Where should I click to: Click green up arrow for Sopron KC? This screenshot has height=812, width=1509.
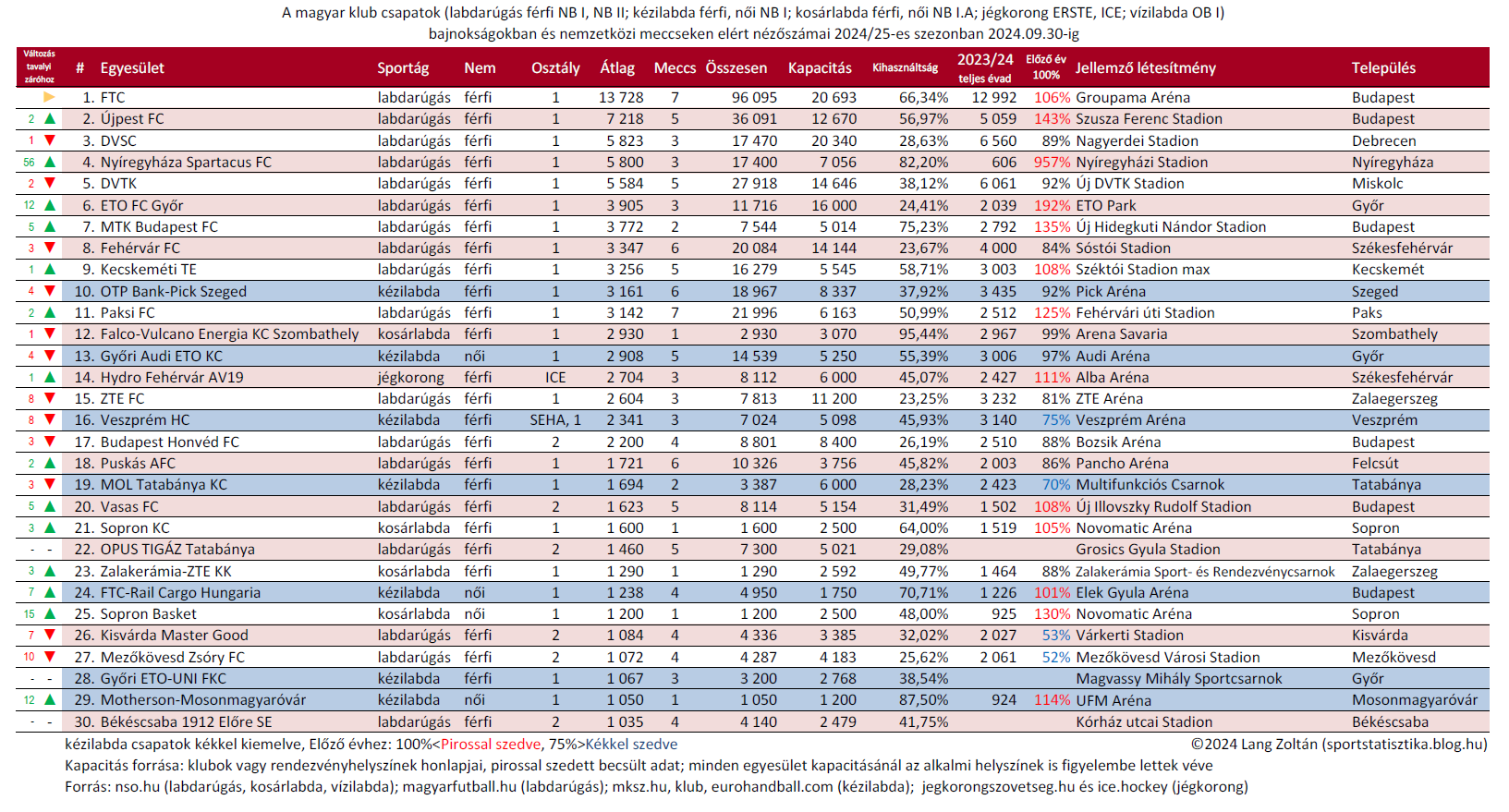50,527
